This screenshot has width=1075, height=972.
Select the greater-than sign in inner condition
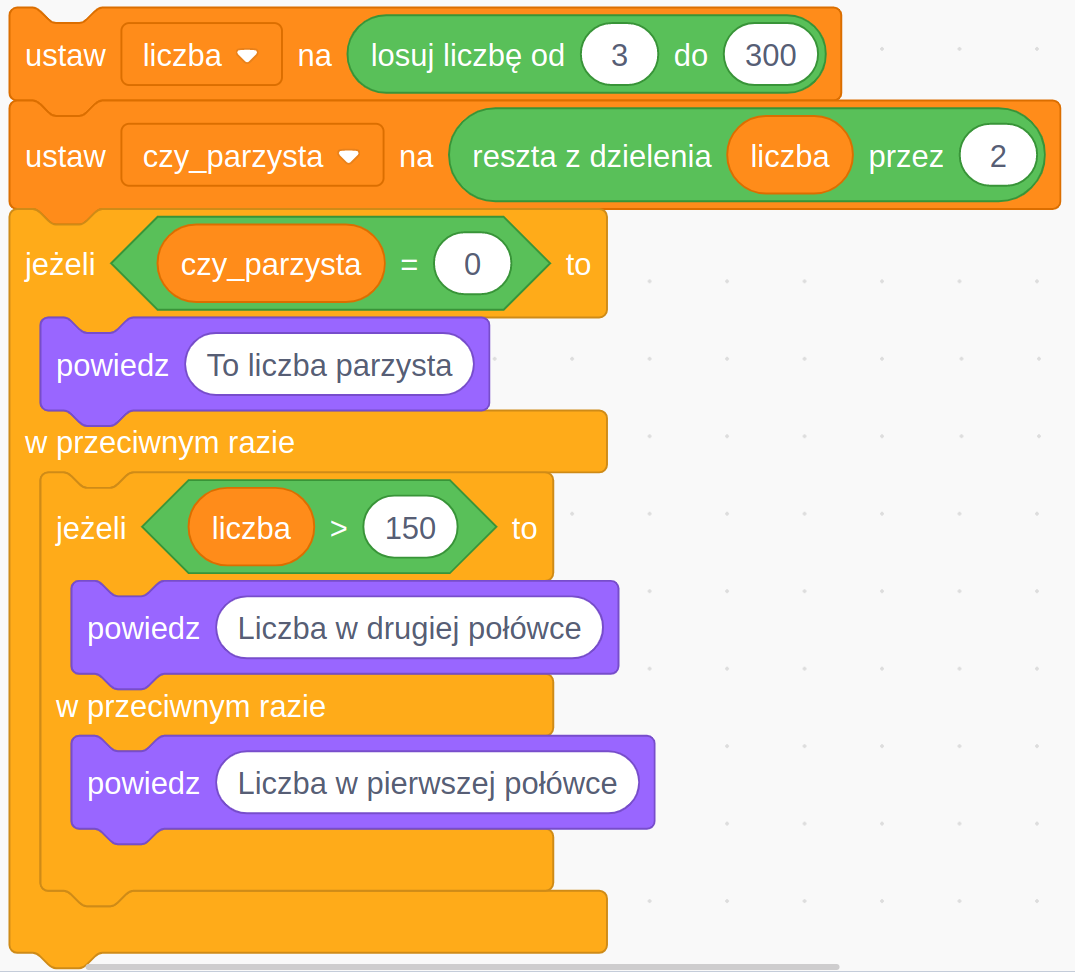tap(339, 528)
